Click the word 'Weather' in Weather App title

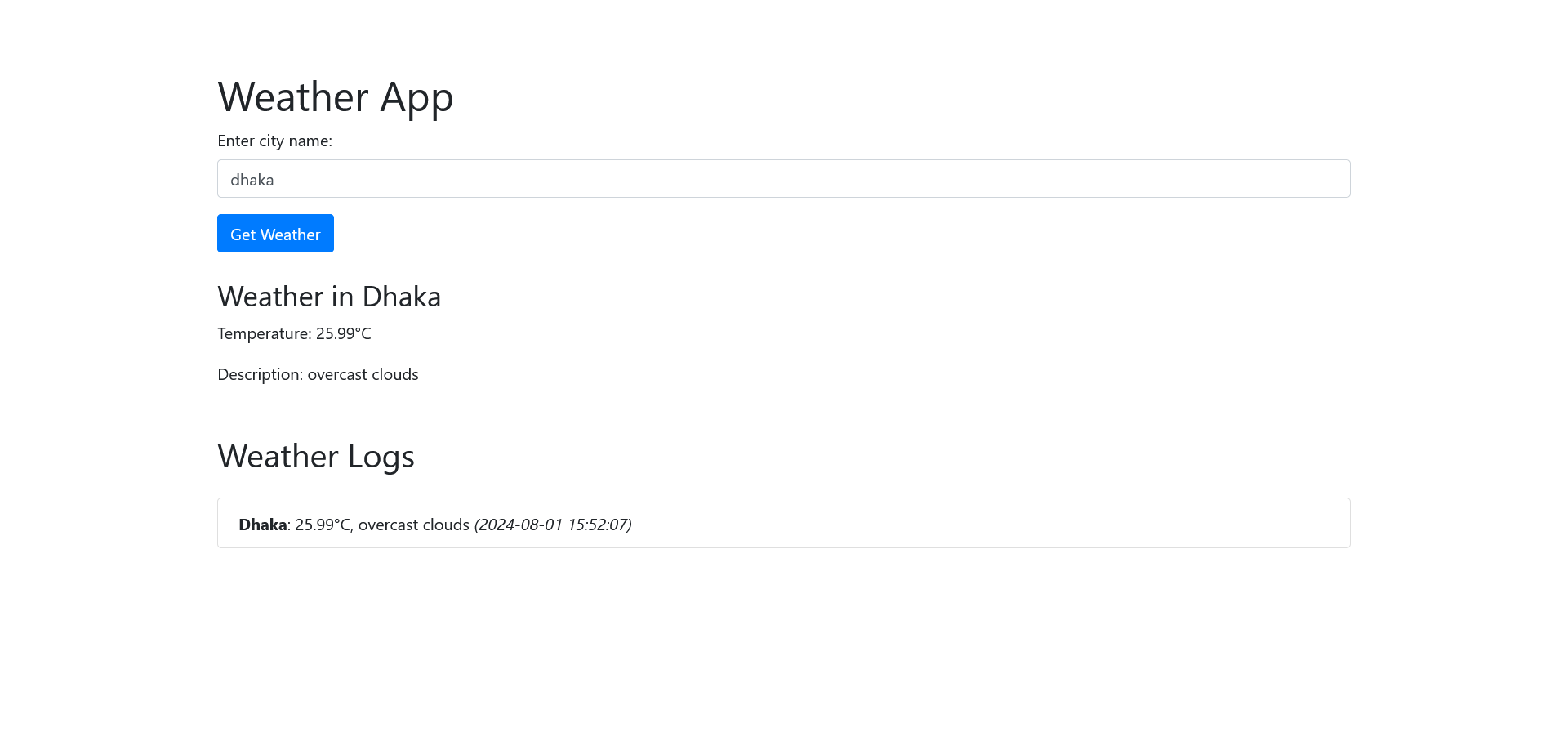[293, 97]
